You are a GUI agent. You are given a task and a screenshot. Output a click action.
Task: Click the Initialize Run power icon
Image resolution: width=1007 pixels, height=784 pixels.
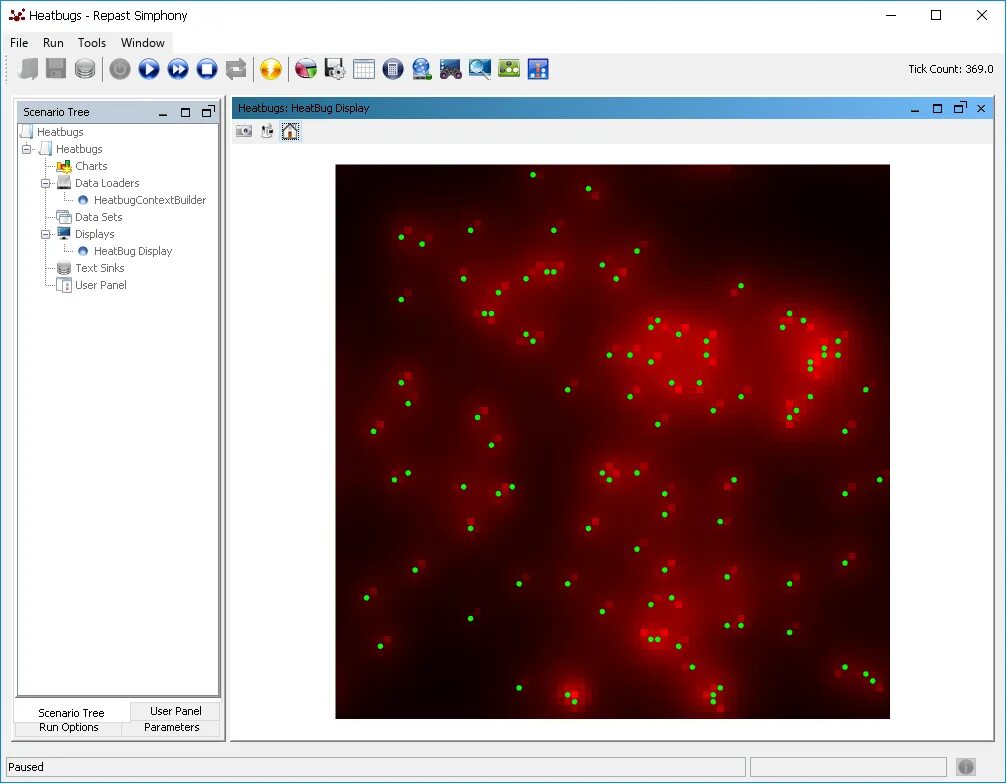pos(120,69)
